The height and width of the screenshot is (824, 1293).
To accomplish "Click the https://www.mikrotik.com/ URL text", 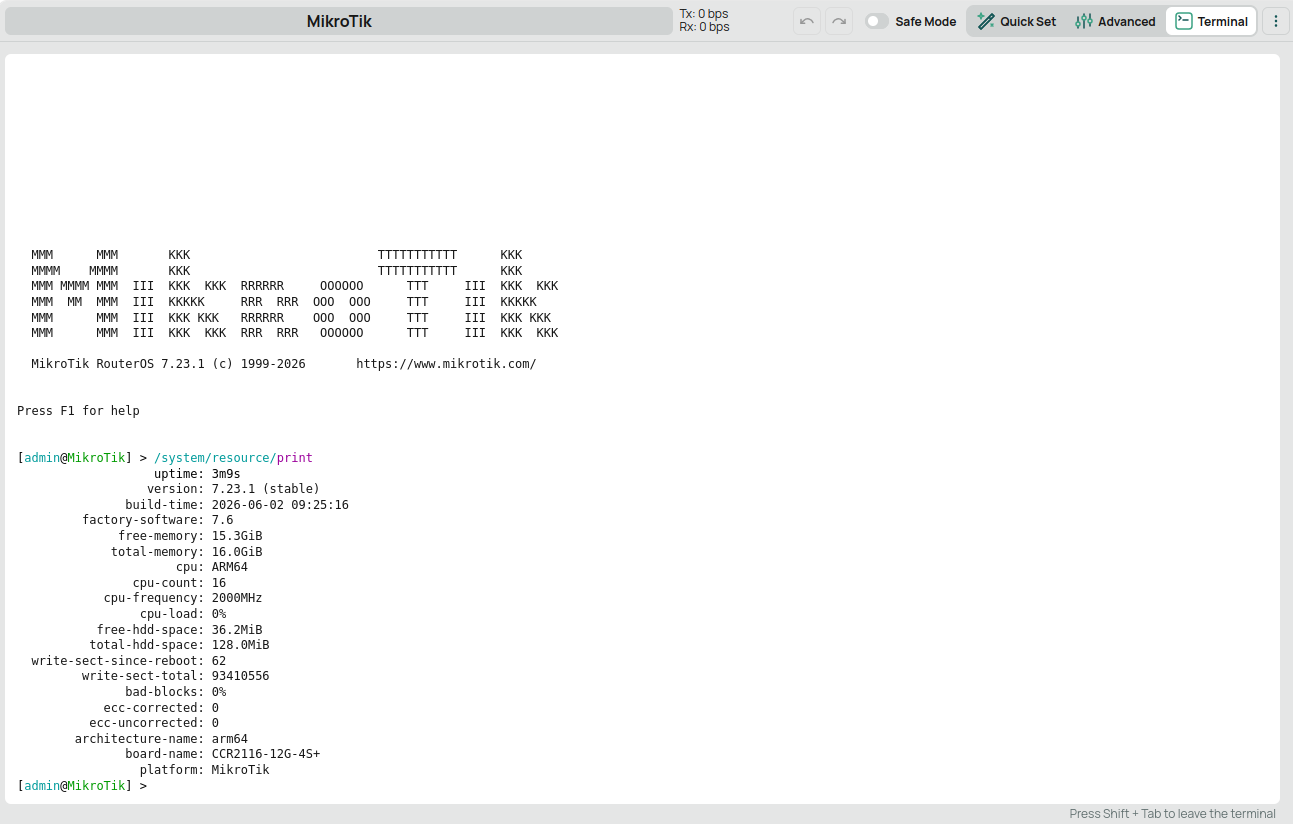I will click(446, 364).
